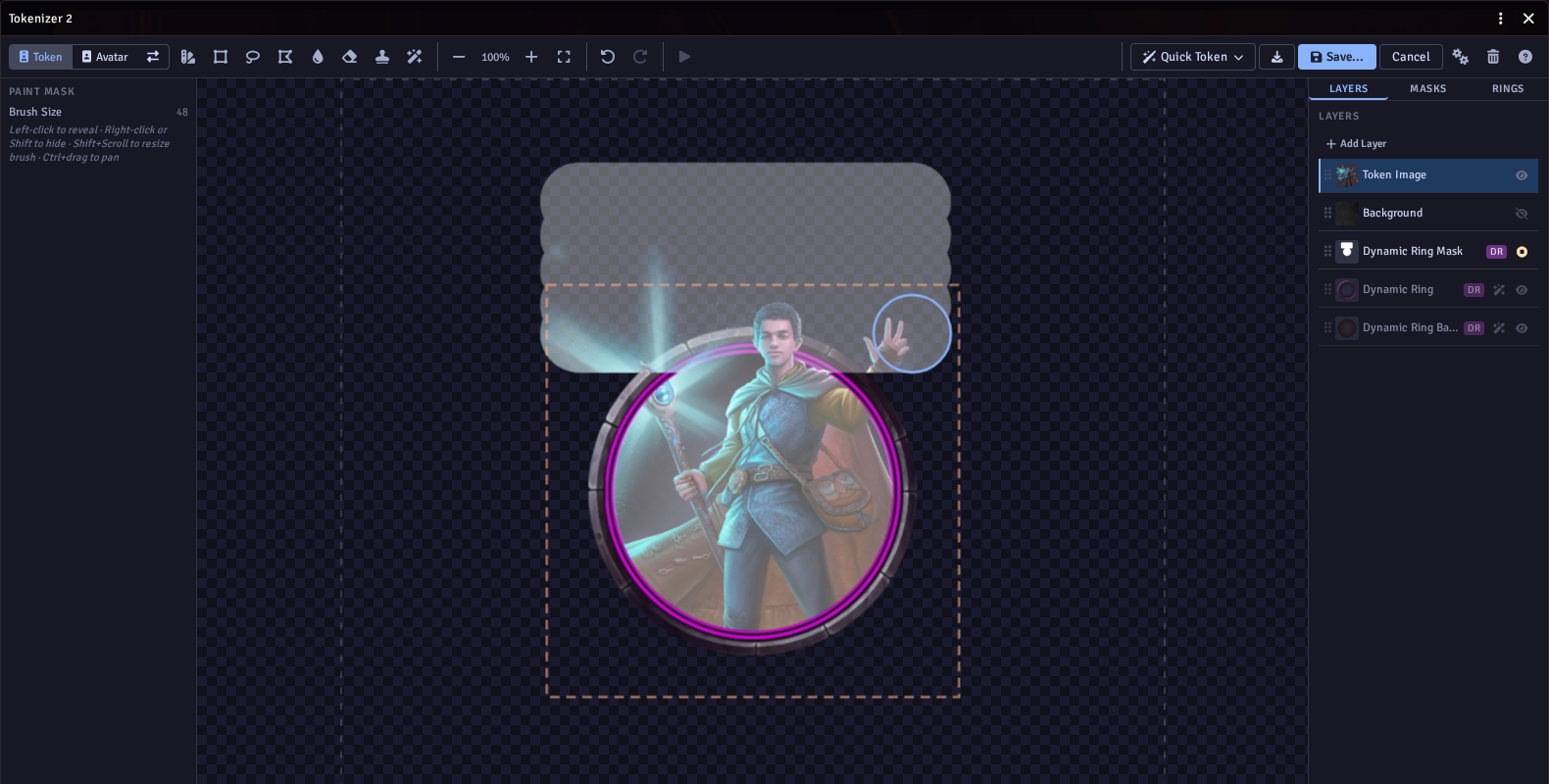Open the LAYERS tab
Screen dimensions: 1549x784
click(x=1348, y=89)
